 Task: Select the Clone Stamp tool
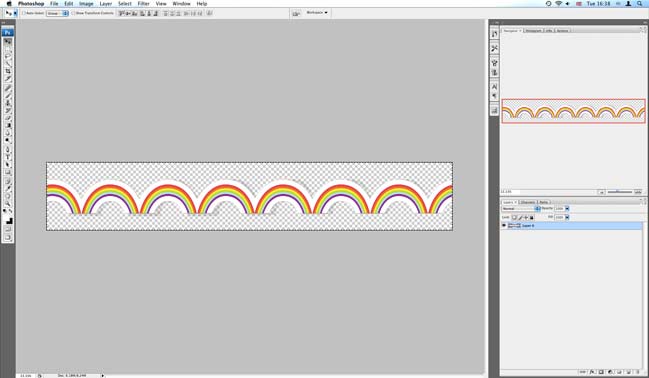(x=8, y=103)
